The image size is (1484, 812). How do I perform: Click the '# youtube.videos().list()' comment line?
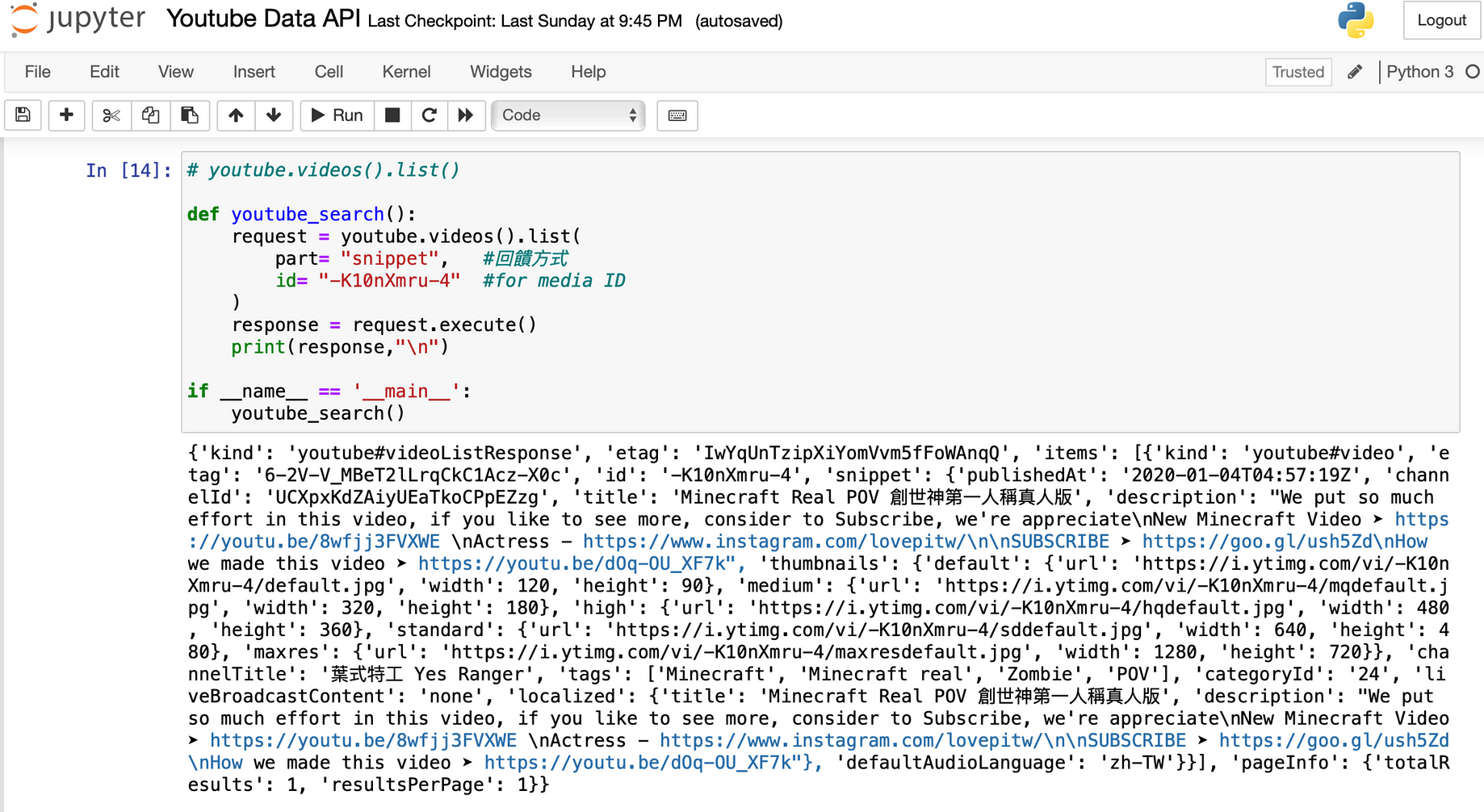[x=323, y=170]
